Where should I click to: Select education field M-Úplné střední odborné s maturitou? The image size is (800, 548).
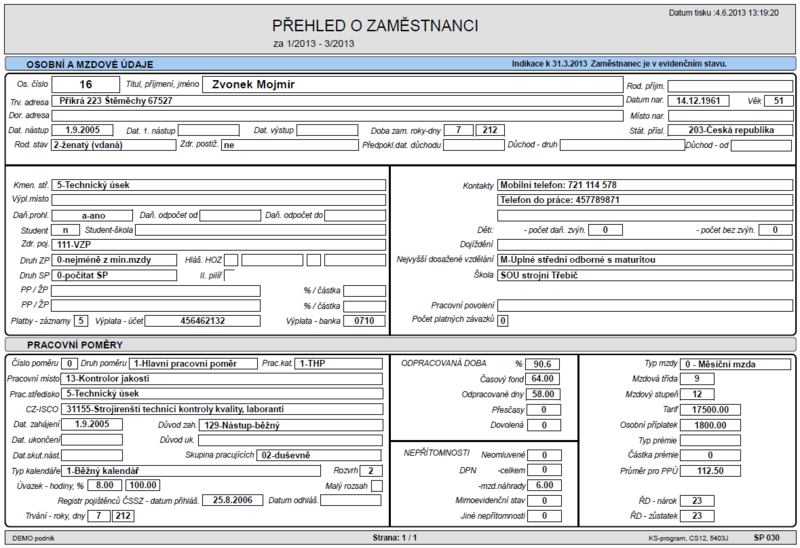[645, 260]
